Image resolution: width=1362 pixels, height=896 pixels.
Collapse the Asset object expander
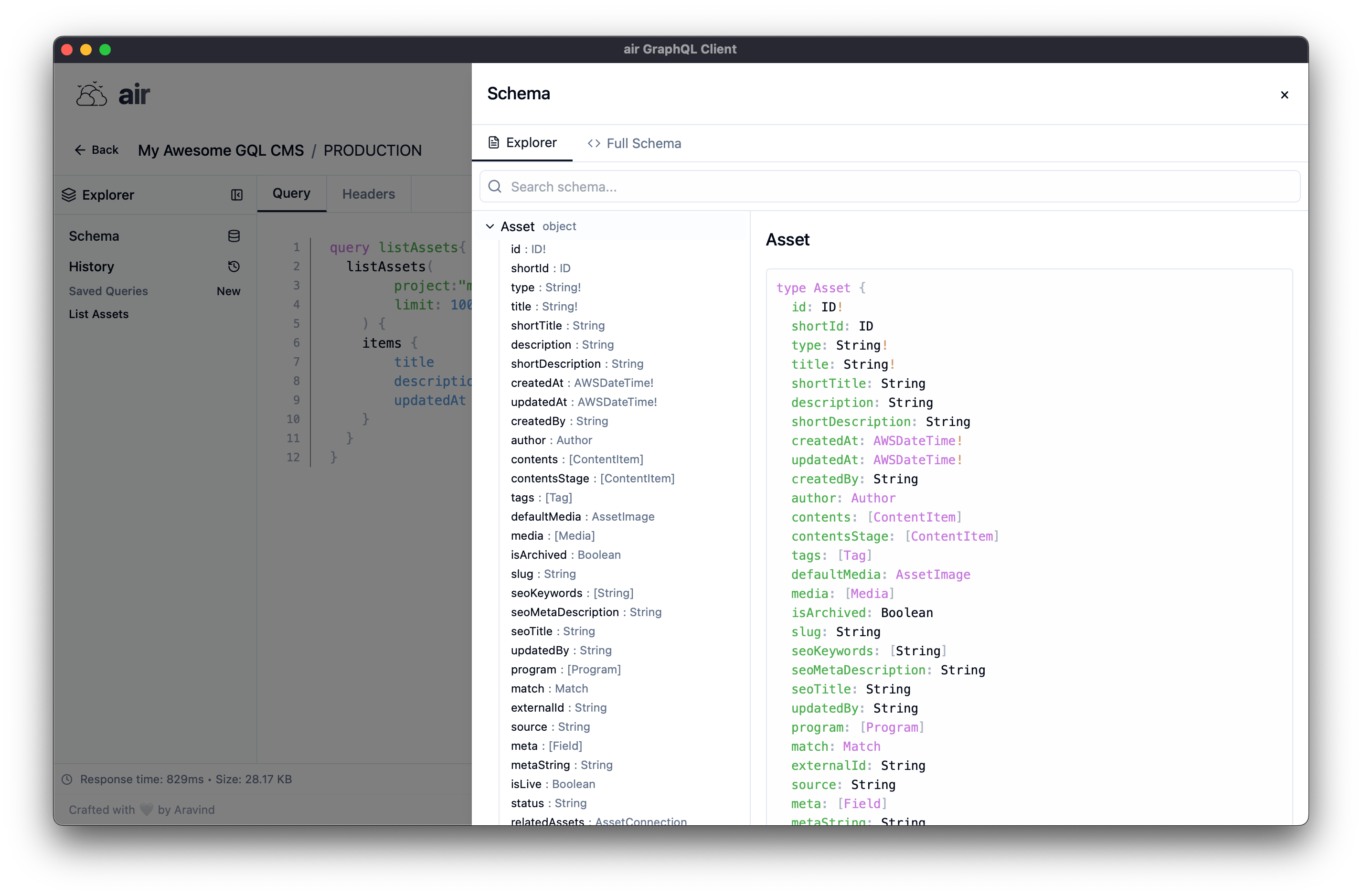pos(490,226)
